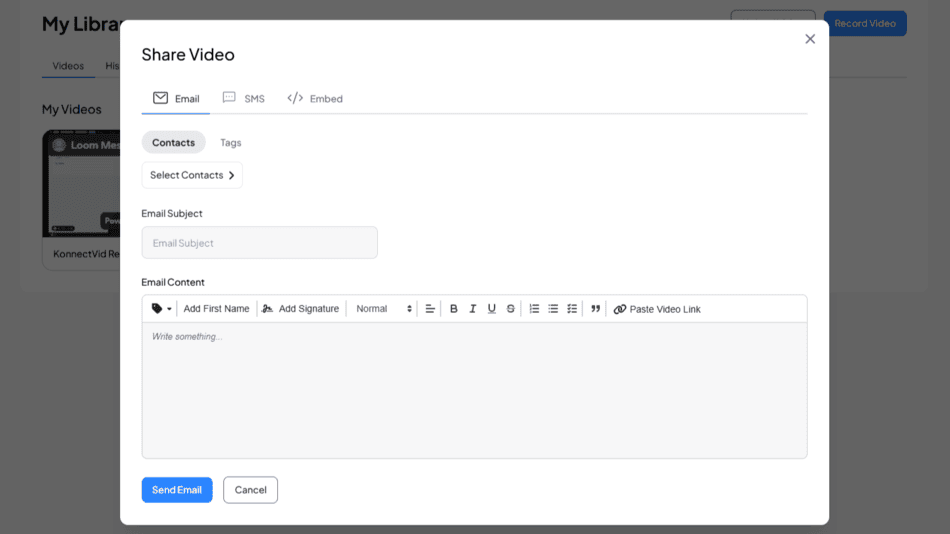Close the Share Video modal with X

point(810,39)
